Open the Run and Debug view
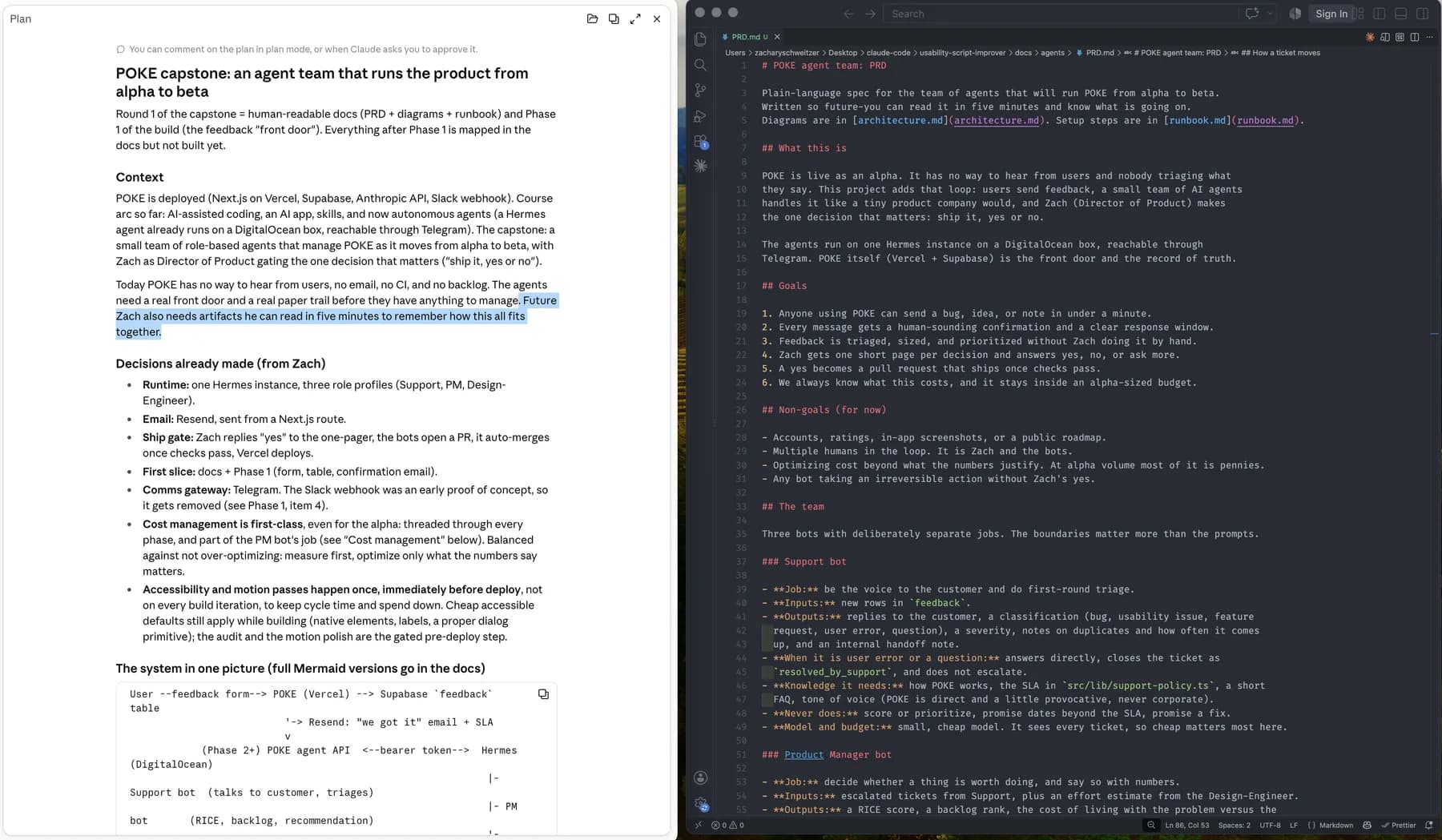Image resolution: width=1442 pixels, height=840 pixels. pyautogui.click(x=700, y=116)
